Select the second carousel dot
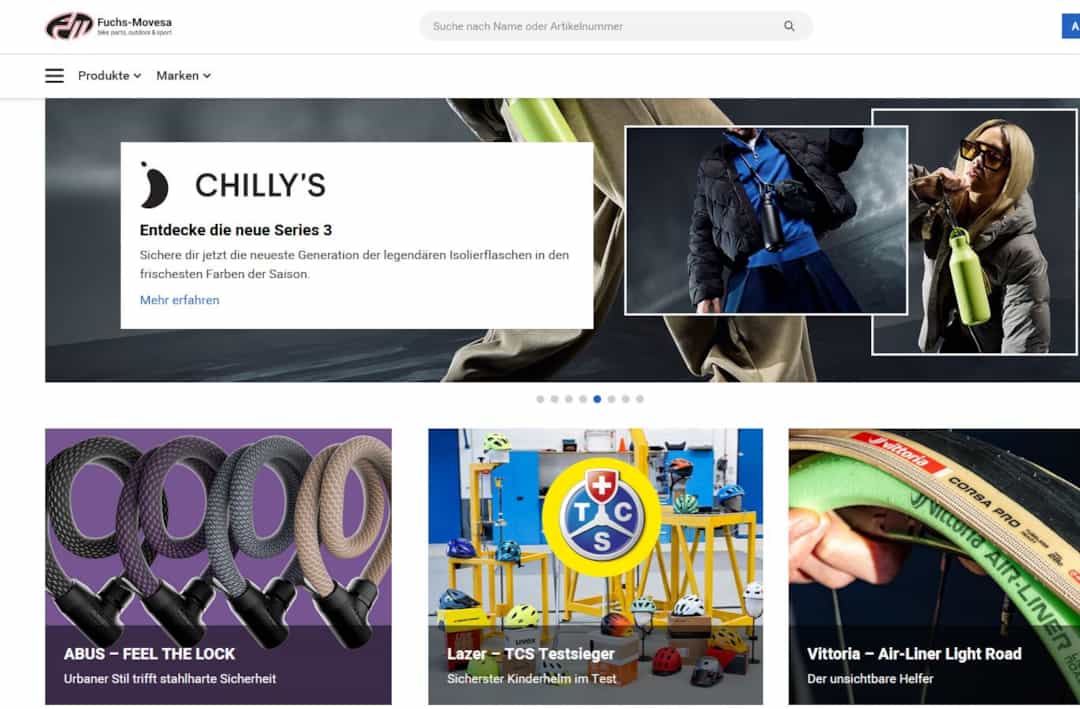Image resolution: width=1080 pixels, height=709 pixels. click(x=554, y=399)
